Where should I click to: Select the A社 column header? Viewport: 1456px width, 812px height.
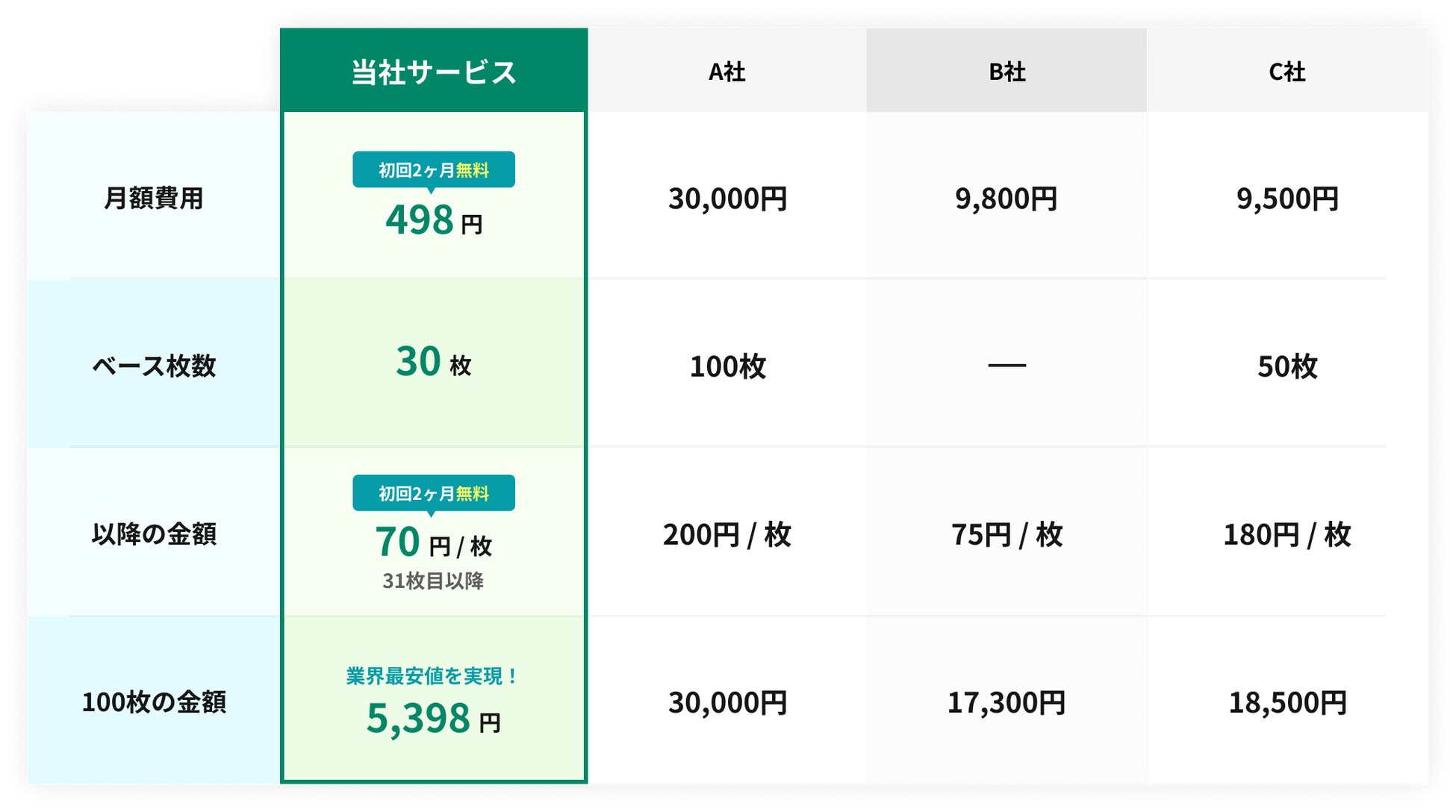[x=727, y=72]
